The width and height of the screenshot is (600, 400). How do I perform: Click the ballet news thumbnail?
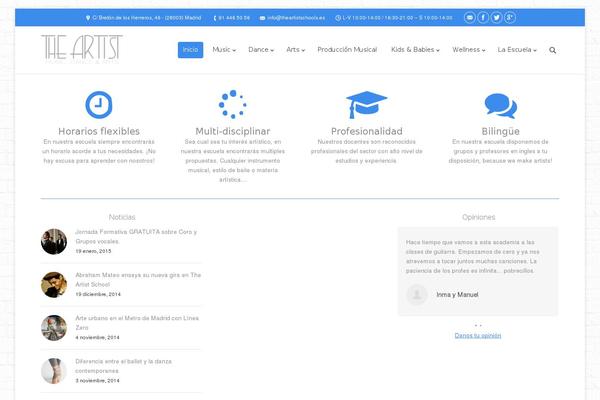[x=54, y=371]
